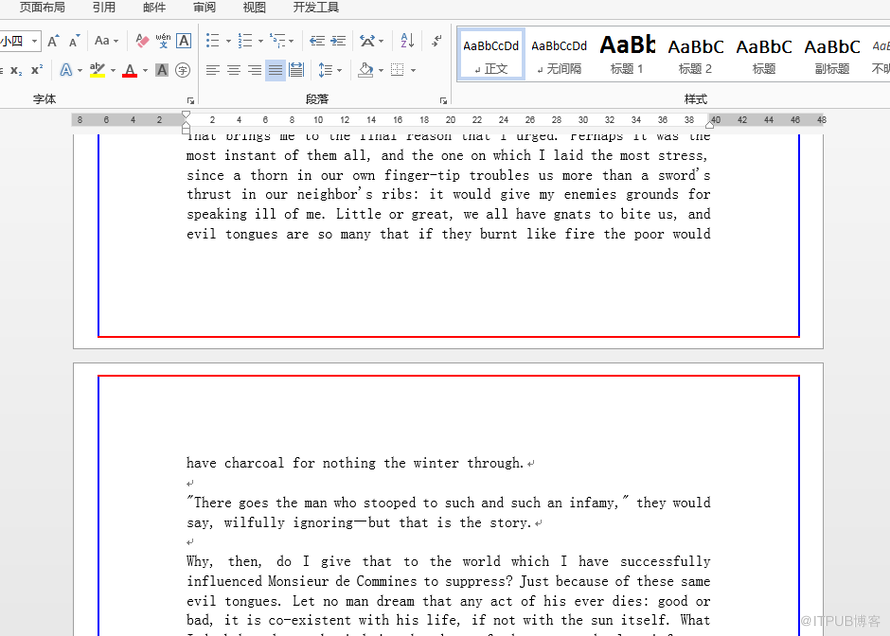The width and height of the screenshot is (890, 636).
Task: Expand Bullets dropdown arrow
Action: click(228, 41)
